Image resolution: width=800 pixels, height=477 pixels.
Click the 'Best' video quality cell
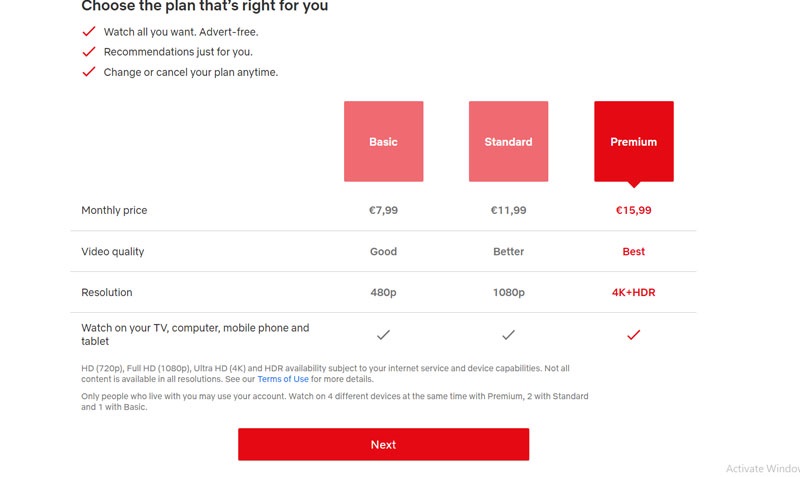coord(633,252)
